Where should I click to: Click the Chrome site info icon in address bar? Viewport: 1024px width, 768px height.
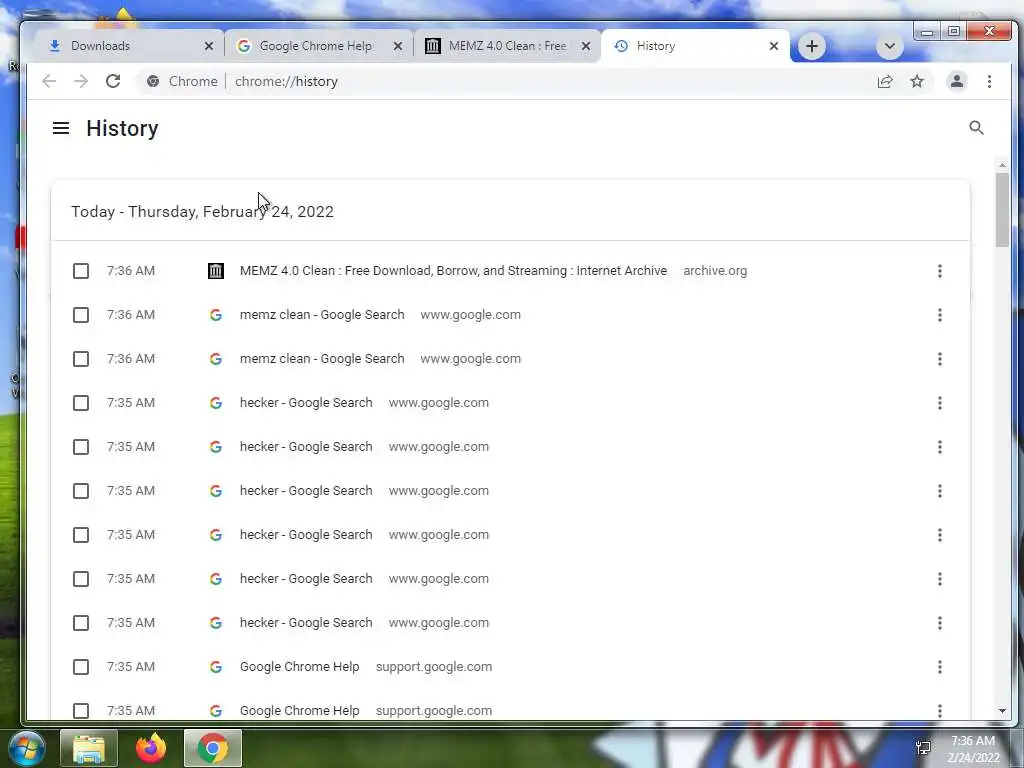pos(153,81)
